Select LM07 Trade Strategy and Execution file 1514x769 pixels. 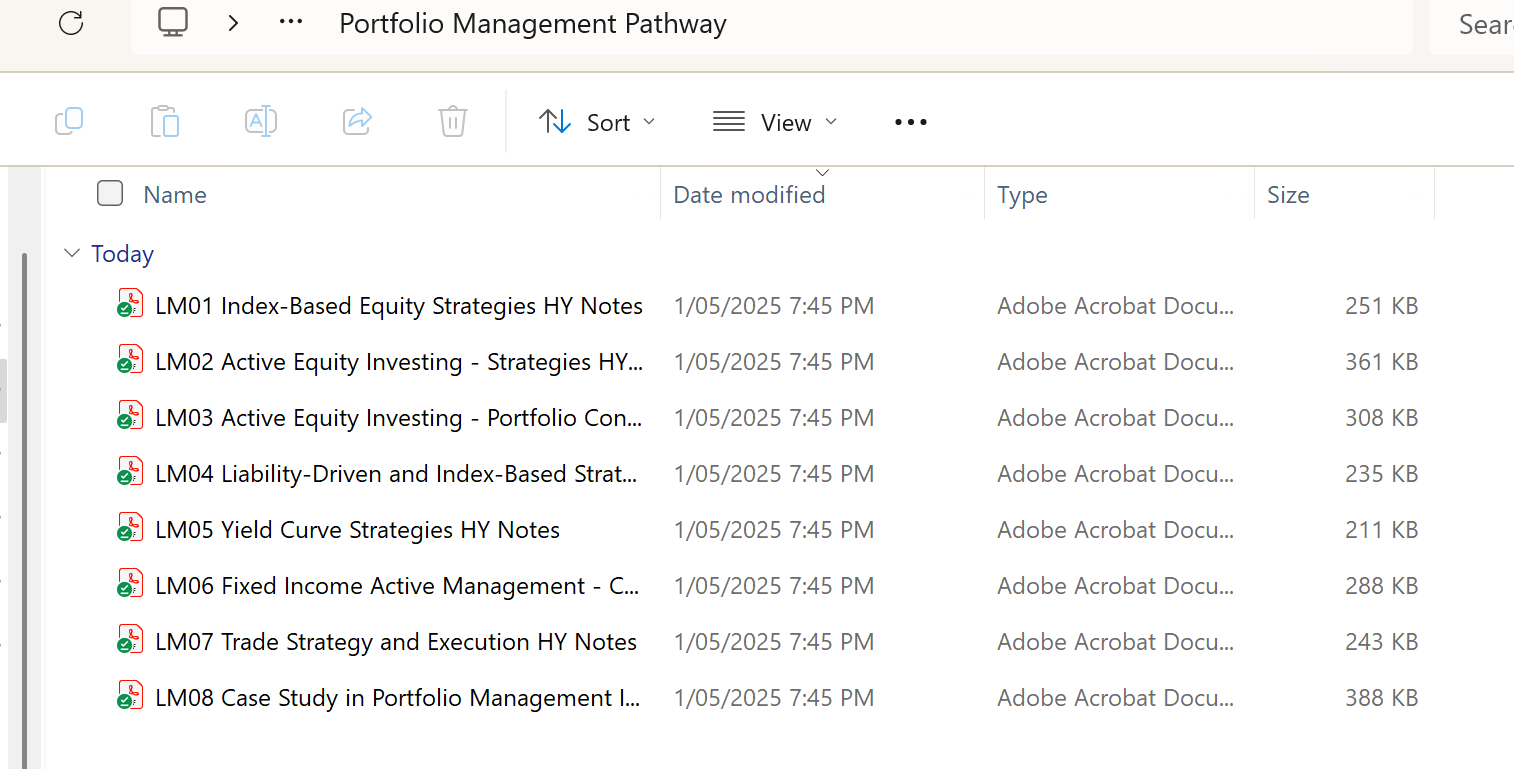point(396,642)
